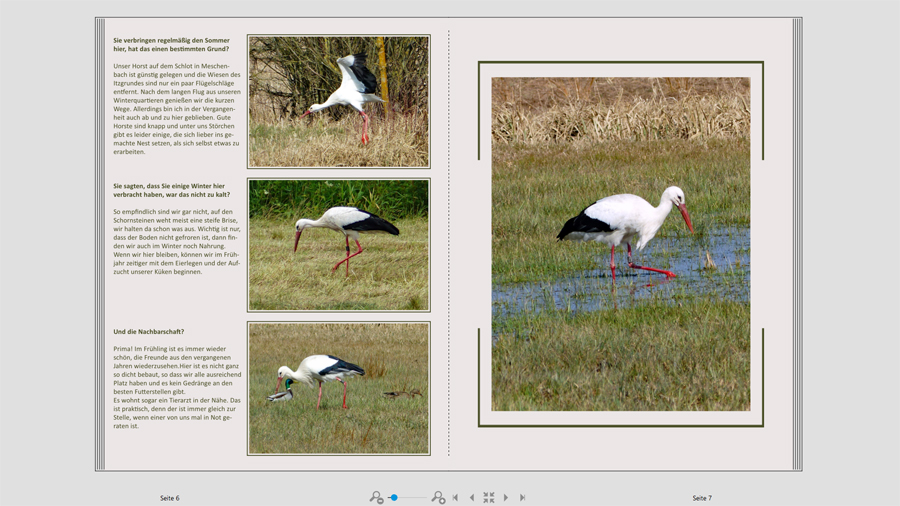Click the blue zoom slider handle
The height and width of the screenshot is (506, 900).
(394, 497)
